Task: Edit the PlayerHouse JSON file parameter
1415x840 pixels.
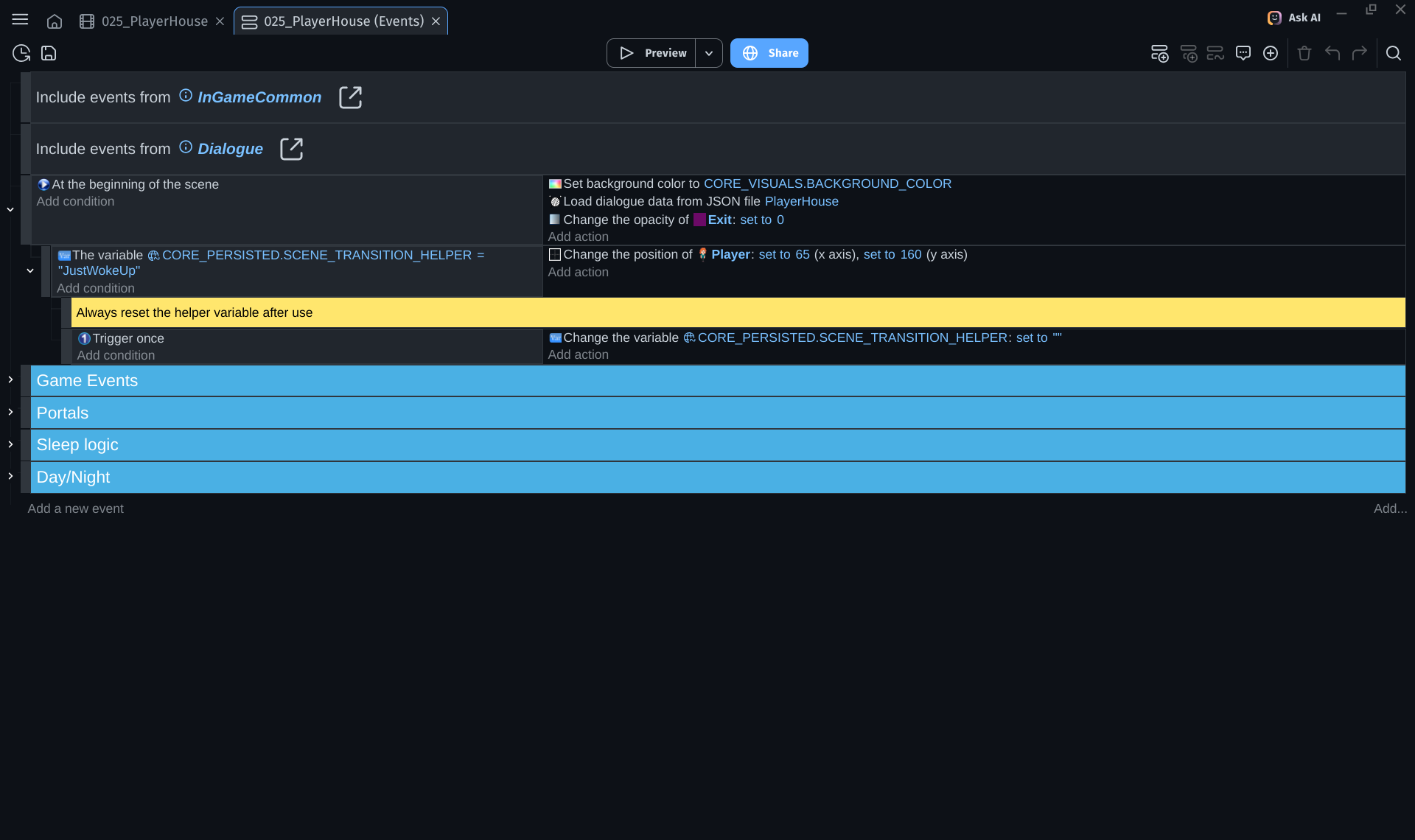Action: [x=801, y=201]
